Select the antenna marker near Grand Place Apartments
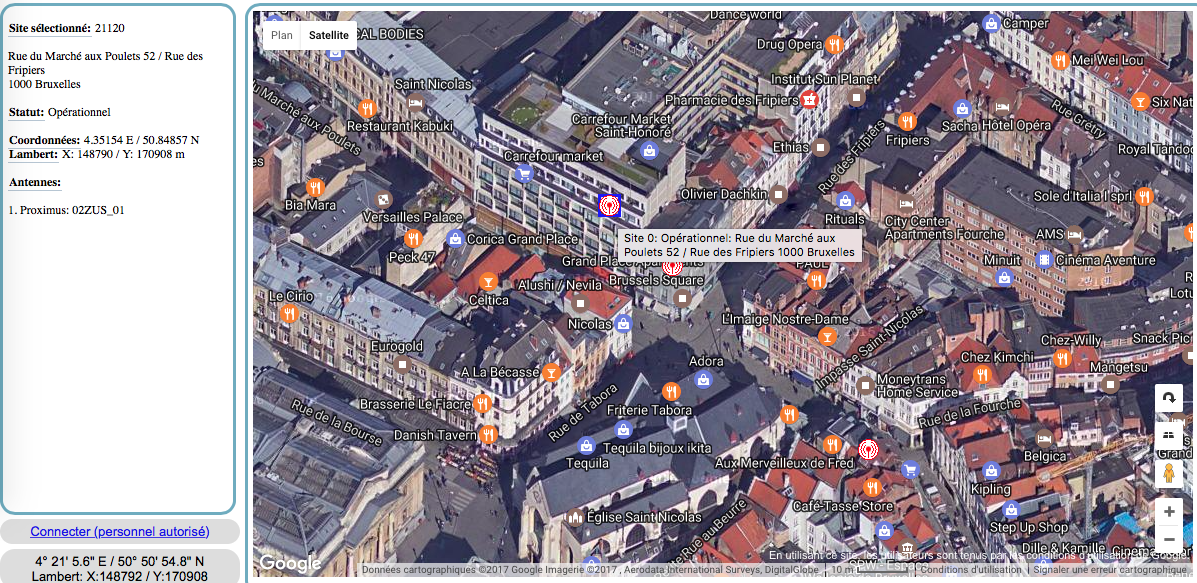The height and width of the screenshot is (583, 1197). (673, 266)
